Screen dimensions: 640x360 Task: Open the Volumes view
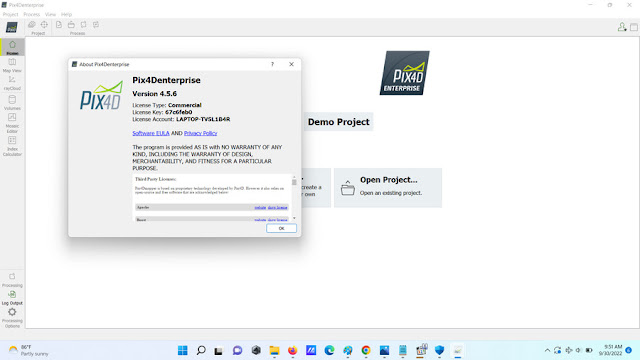point(12,102)
